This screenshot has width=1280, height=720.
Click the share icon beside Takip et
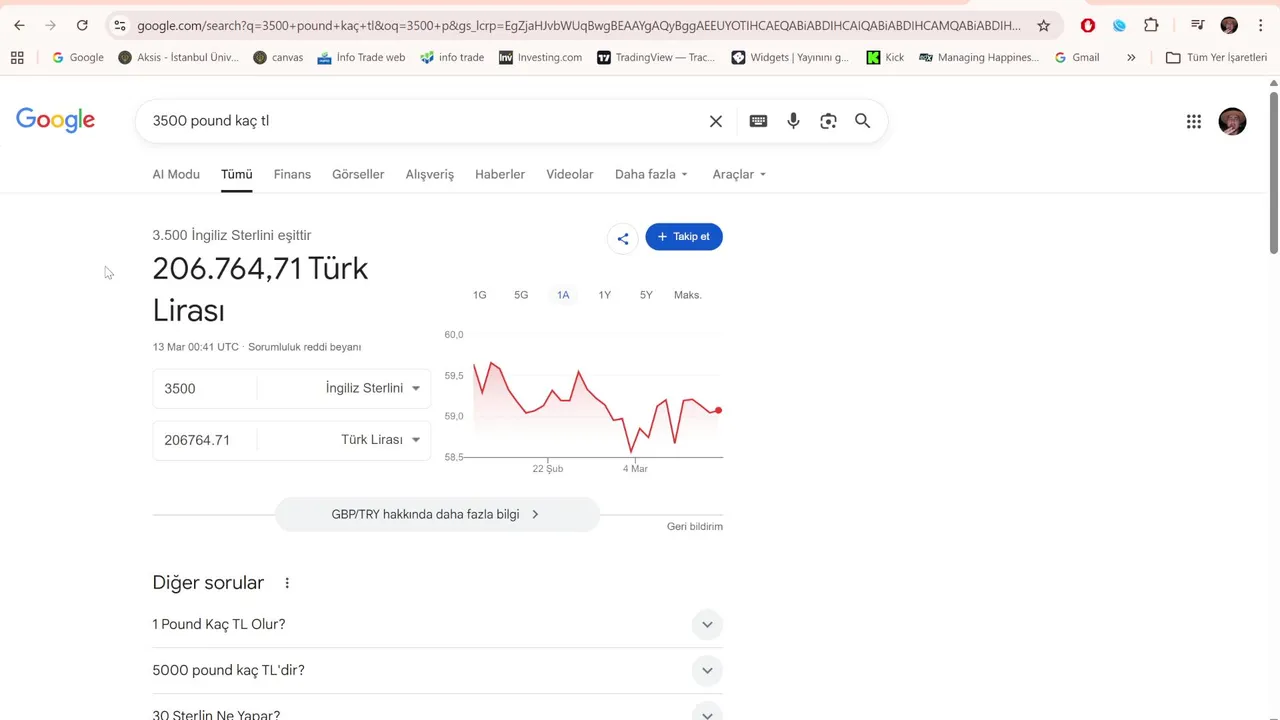click(623, 238)
